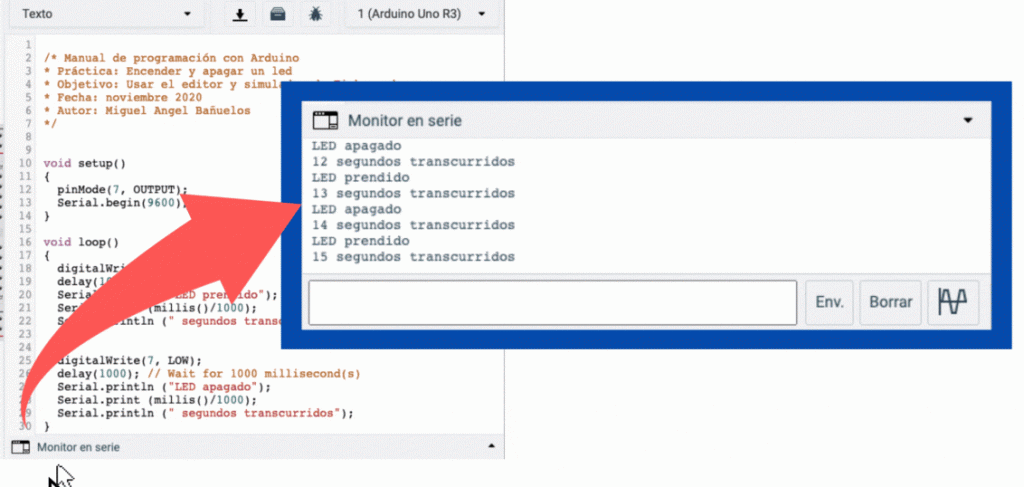Image resolution: width=1024 pixels, height=487 pixels.
Task: Open the 1 (Arduino Uno R3) board dropdown
Action: [x=421, y=15]
